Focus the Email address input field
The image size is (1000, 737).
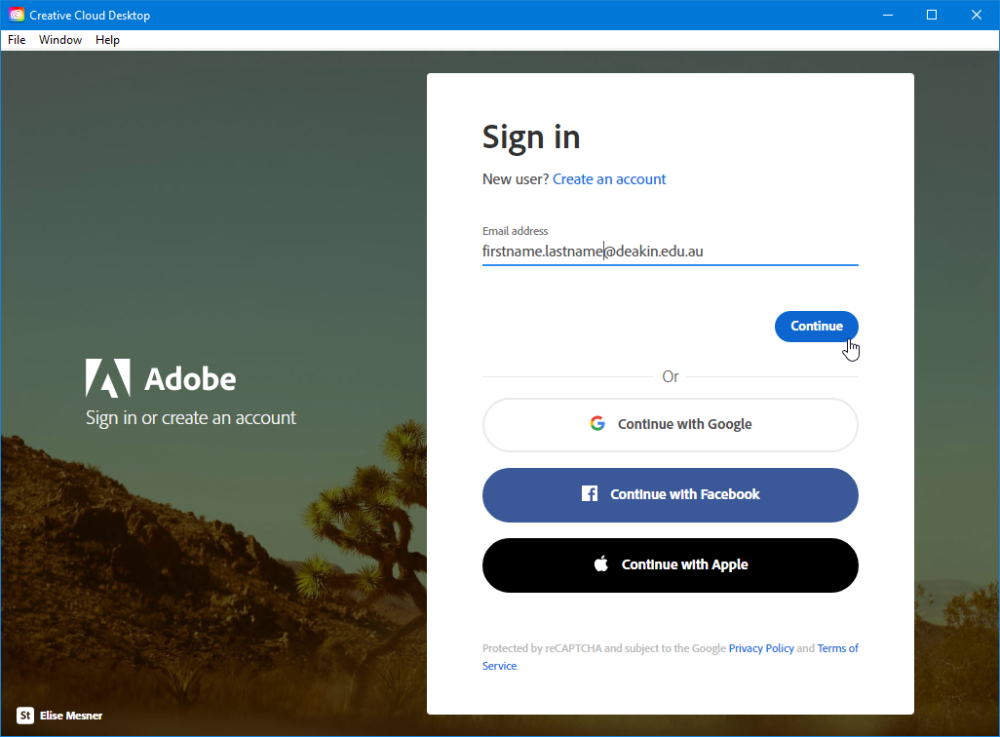670,251
